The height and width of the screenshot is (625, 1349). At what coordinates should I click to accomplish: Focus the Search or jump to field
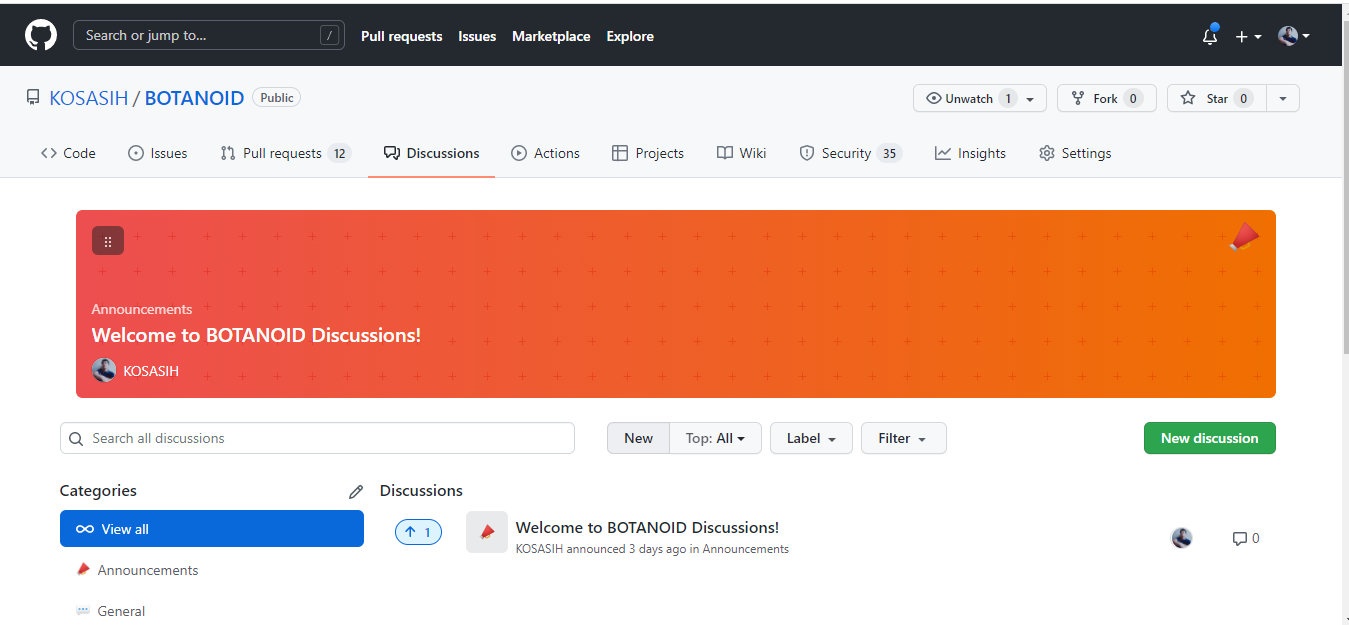click(x=209, y=35)
